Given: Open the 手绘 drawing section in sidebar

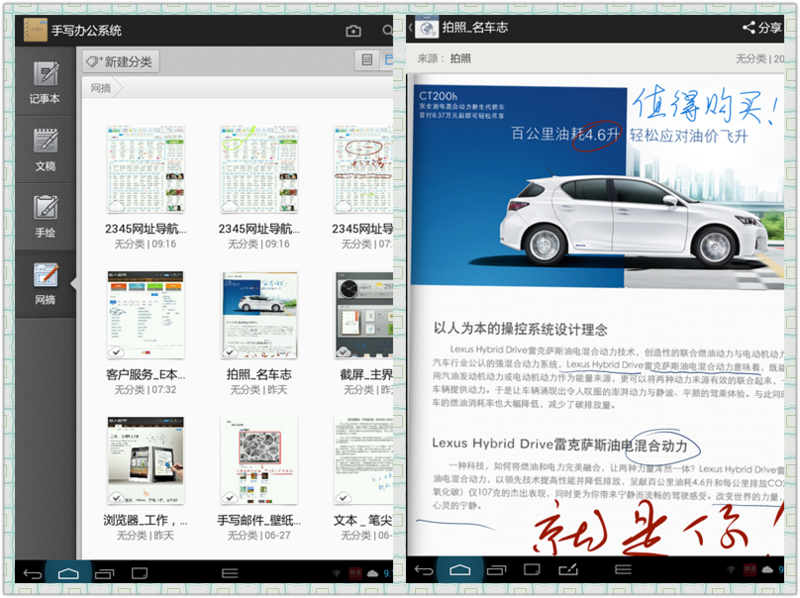Looking at the screenshot, I should click(45, 216).
